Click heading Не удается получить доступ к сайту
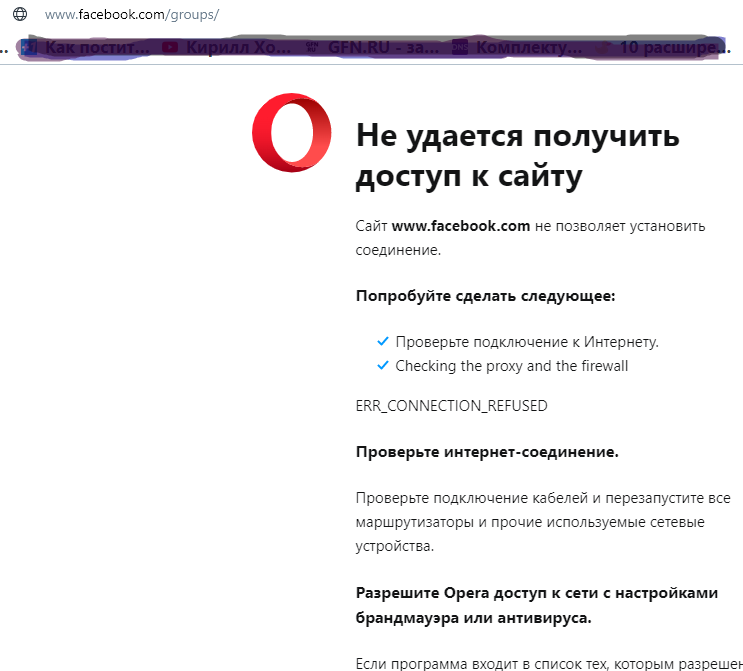This screenshot has width=743, height=671. tap(517, 157)
